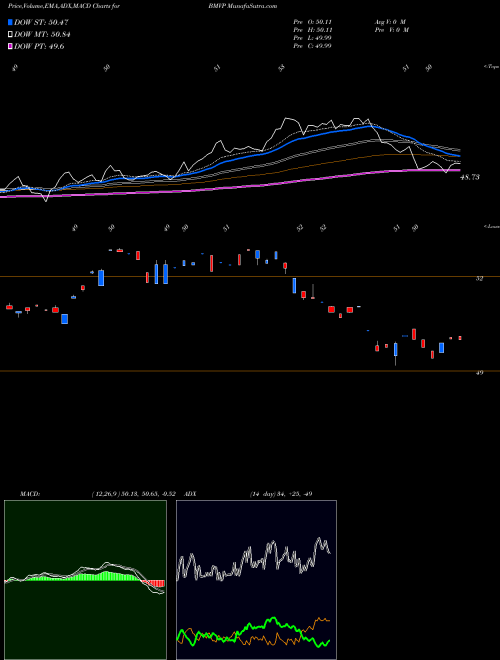Click the 'Avg V: 0 M' volume text
This screenshot has height=660, width=500.
pyautogui.click(x=389, y=21)
